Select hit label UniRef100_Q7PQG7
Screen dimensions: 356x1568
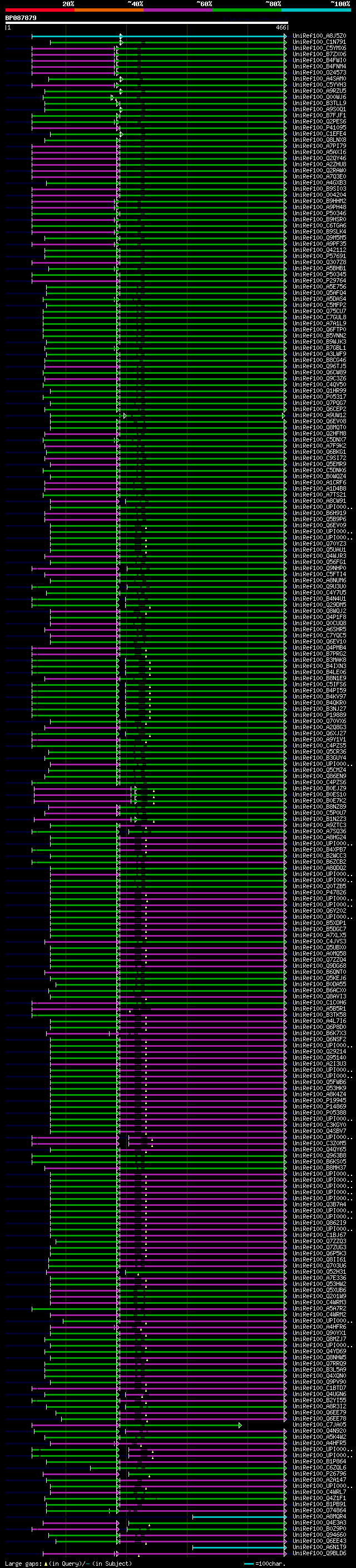click(x=319, y=403)
